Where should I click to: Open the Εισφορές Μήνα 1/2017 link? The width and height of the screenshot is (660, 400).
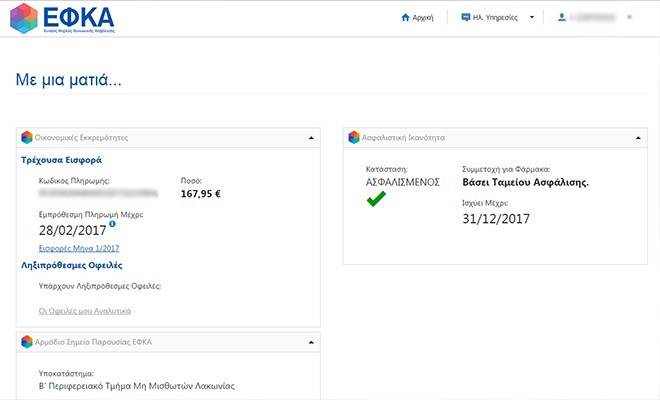point(79,248)
